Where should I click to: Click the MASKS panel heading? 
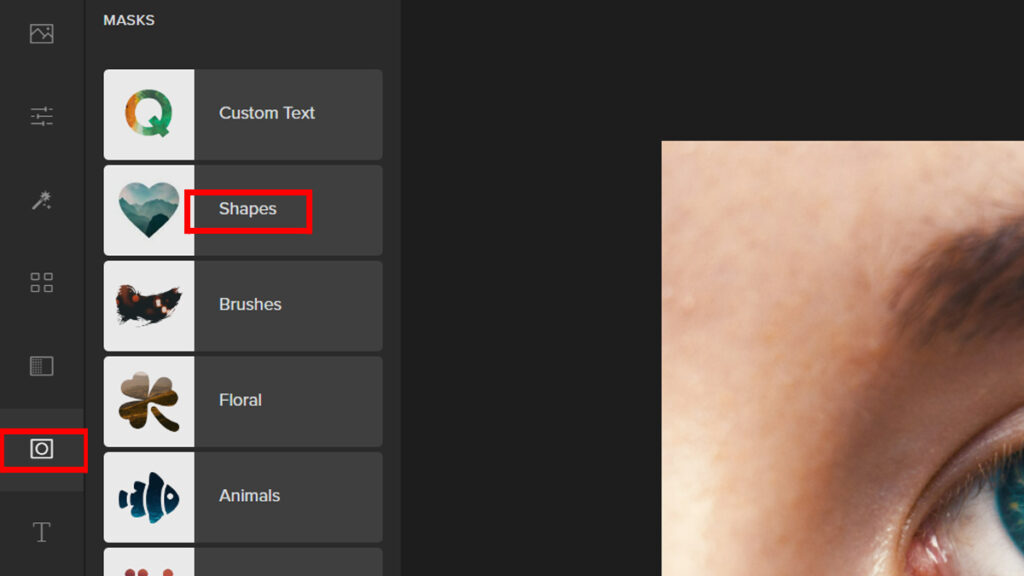point(129,20)
